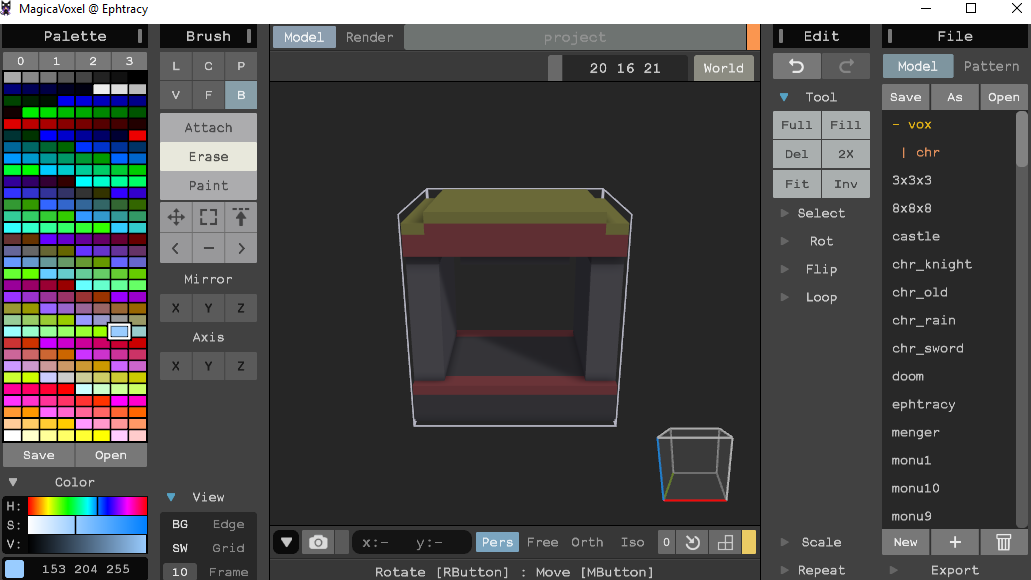This screenshot has width=1031, height=580.
Task: Take a screenshot with the camera icon
Action: pyautogui.click(x=318, y=543)
